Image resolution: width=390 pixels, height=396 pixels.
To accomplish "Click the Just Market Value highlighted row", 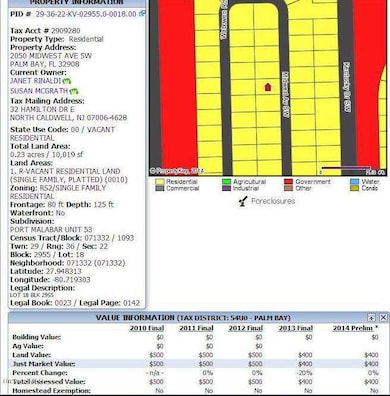I will (x=195, y=364).
